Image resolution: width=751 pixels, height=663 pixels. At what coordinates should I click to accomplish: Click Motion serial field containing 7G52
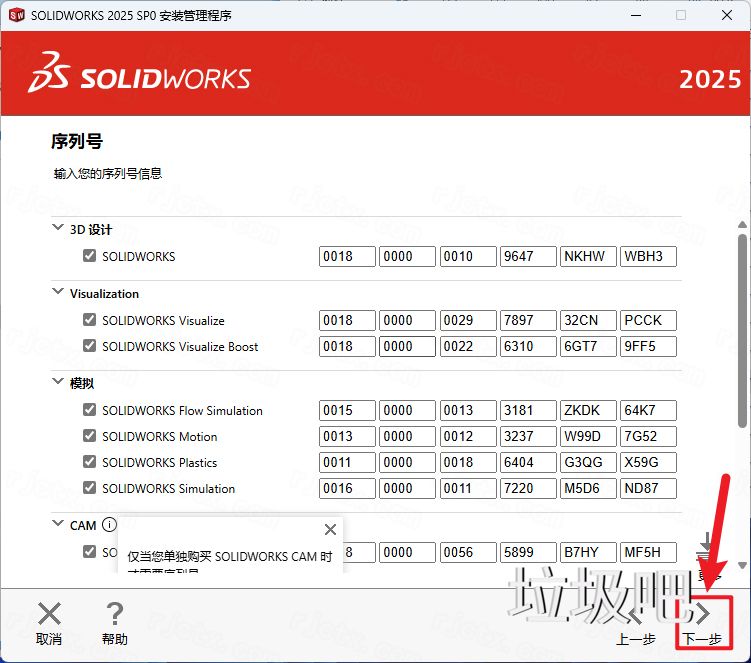648,436
